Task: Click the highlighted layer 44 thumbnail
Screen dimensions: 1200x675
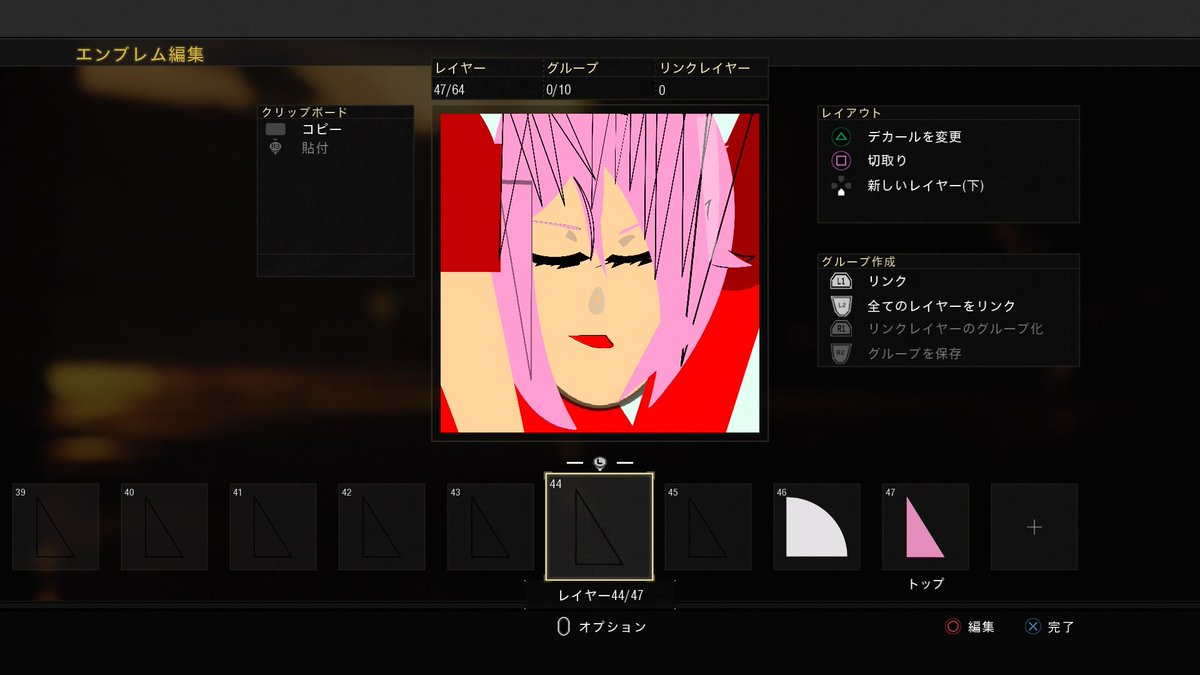Action: tap(599, 527)
